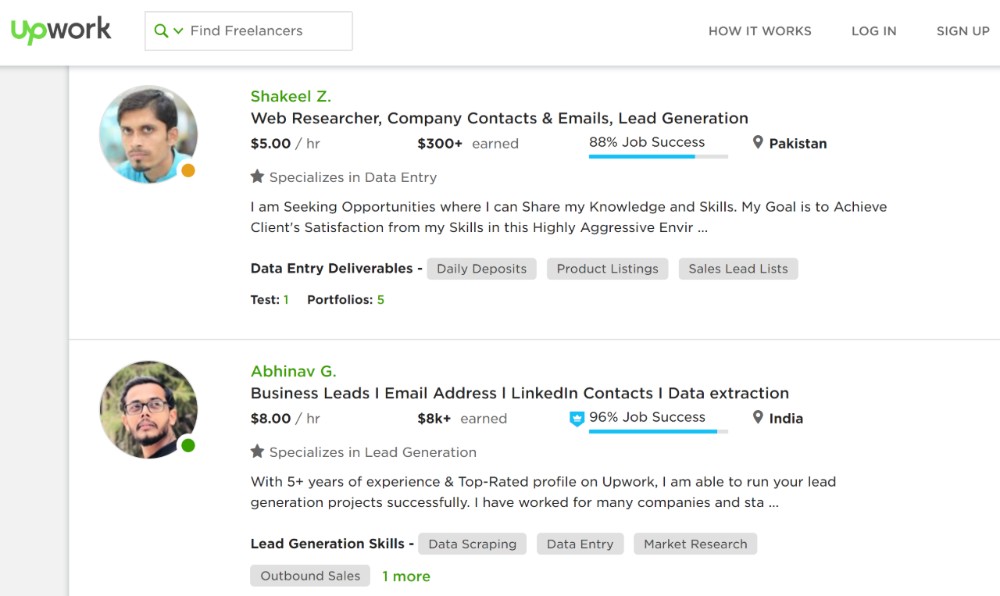
Task: Click the $8k+ earned amount
Action: coord(462,418)
